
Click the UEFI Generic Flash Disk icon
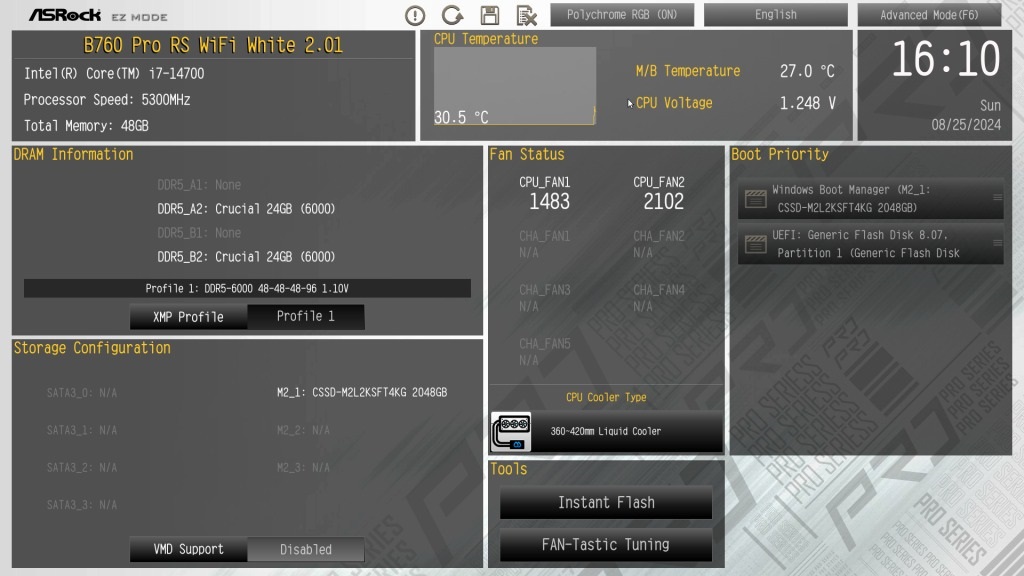[x=756, y=244]
